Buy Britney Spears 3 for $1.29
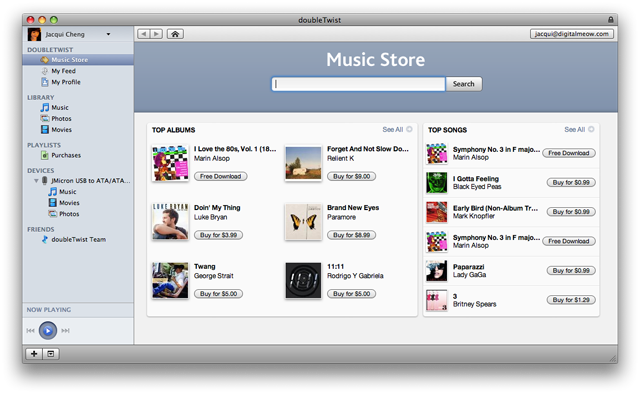The image size is (640, 394). 571,300
